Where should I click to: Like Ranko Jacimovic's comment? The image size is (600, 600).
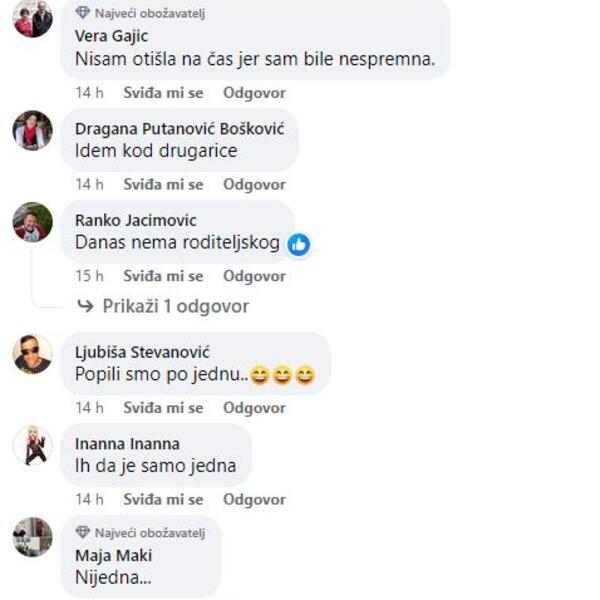coord(163,276)
